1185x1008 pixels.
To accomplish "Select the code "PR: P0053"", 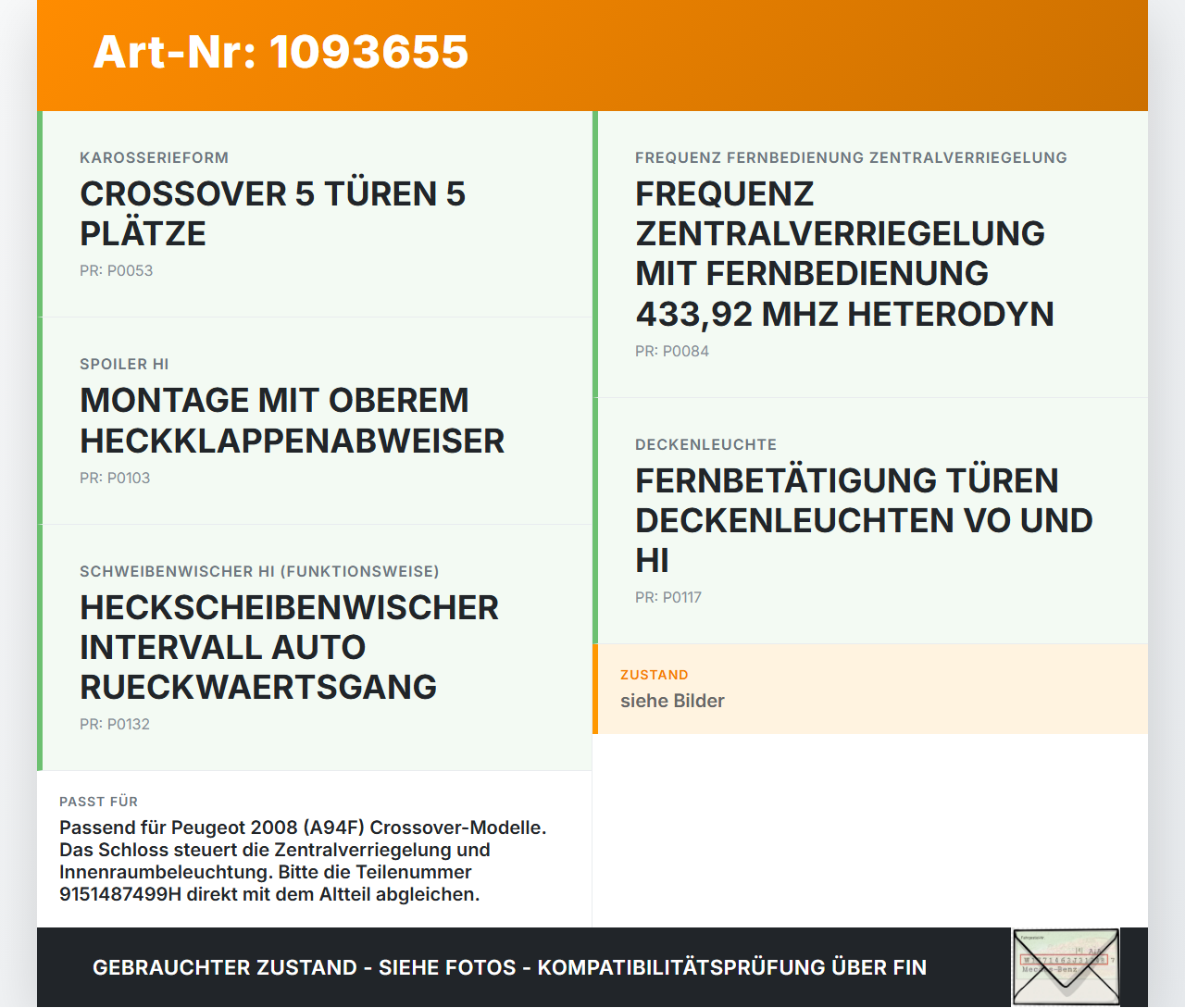I will point(116,271).
